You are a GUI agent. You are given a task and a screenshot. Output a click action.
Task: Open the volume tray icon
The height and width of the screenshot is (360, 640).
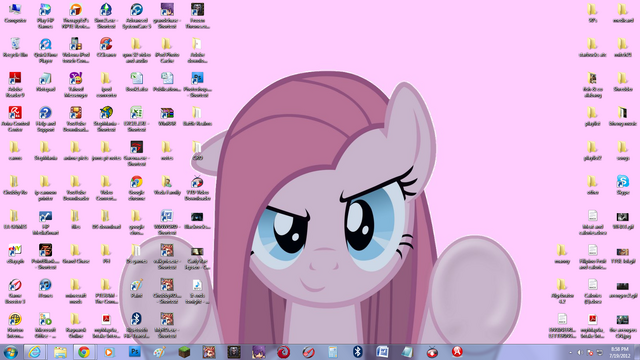(x=580, y=352)
